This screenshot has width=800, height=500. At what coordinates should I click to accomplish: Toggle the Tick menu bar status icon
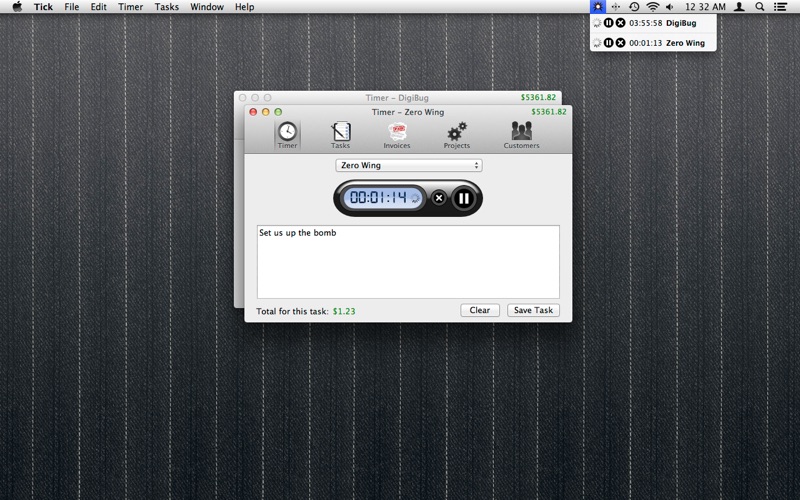597,7
